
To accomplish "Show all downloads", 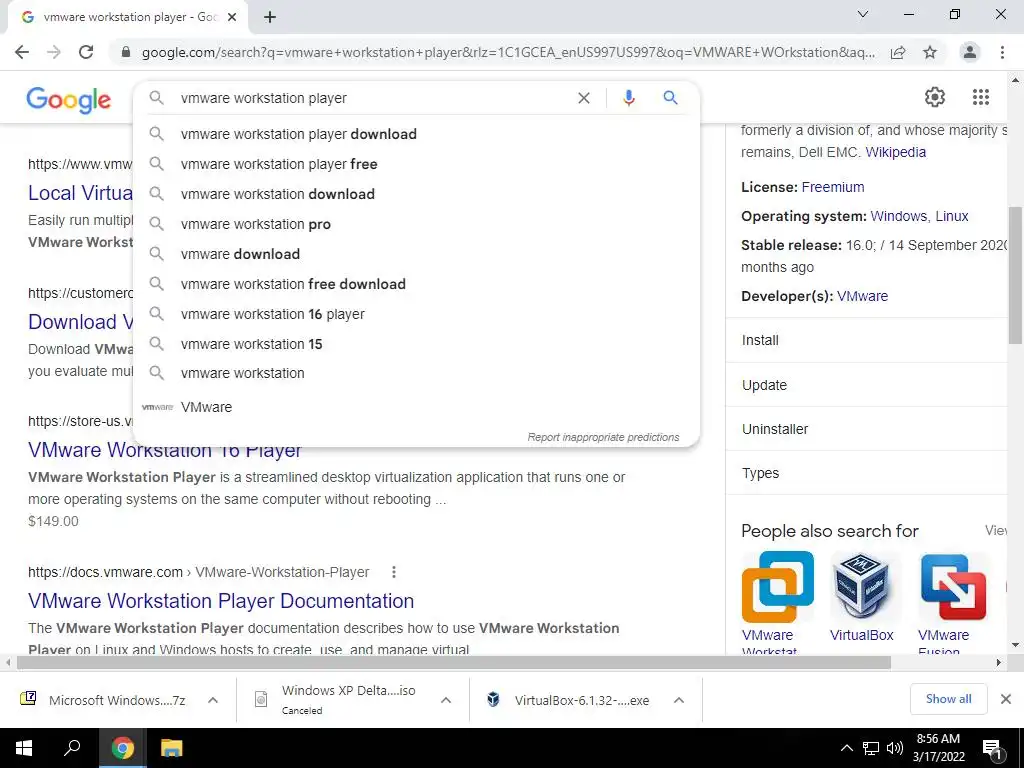I will [948, 699].
